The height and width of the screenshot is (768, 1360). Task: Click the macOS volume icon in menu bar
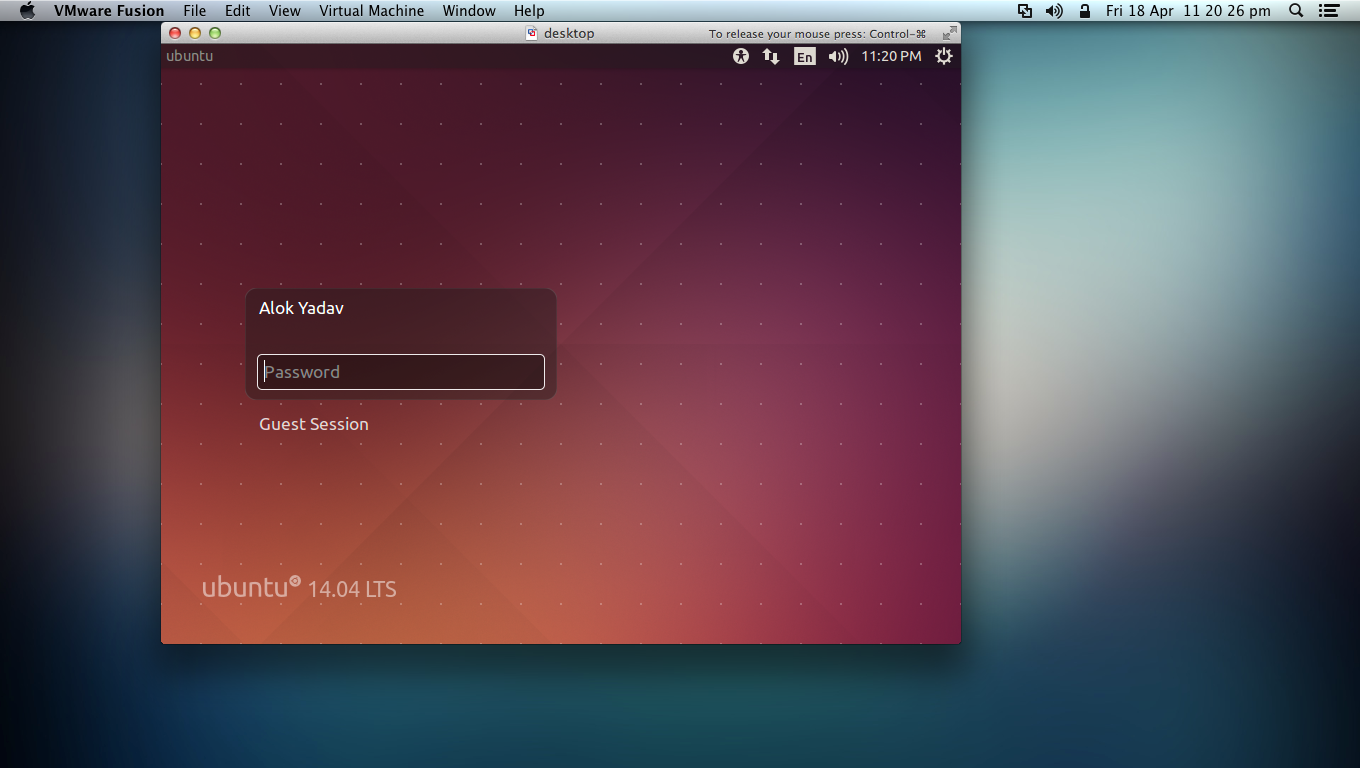(1054, 11)
